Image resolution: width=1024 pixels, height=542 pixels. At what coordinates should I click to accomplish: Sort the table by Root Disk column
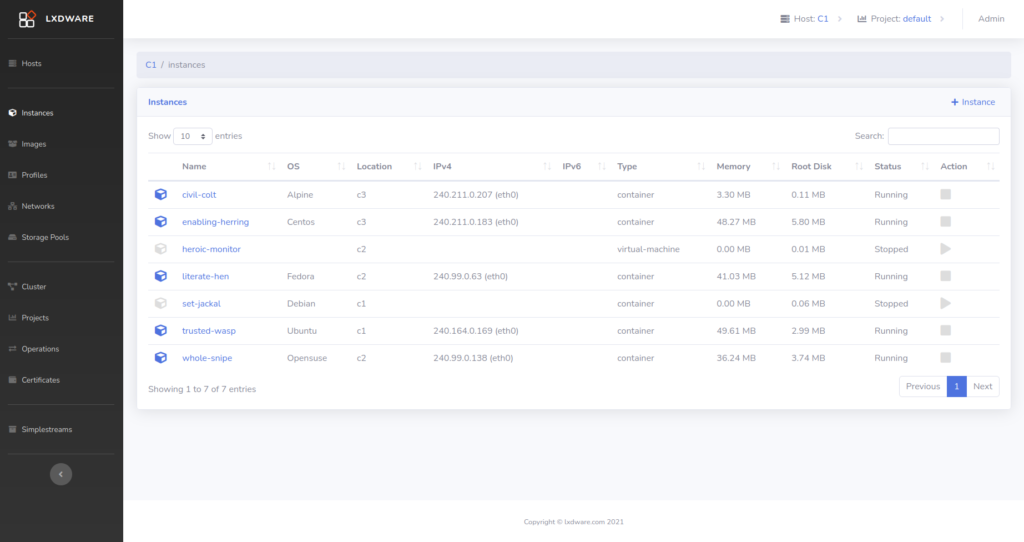(x=826, y=167)
